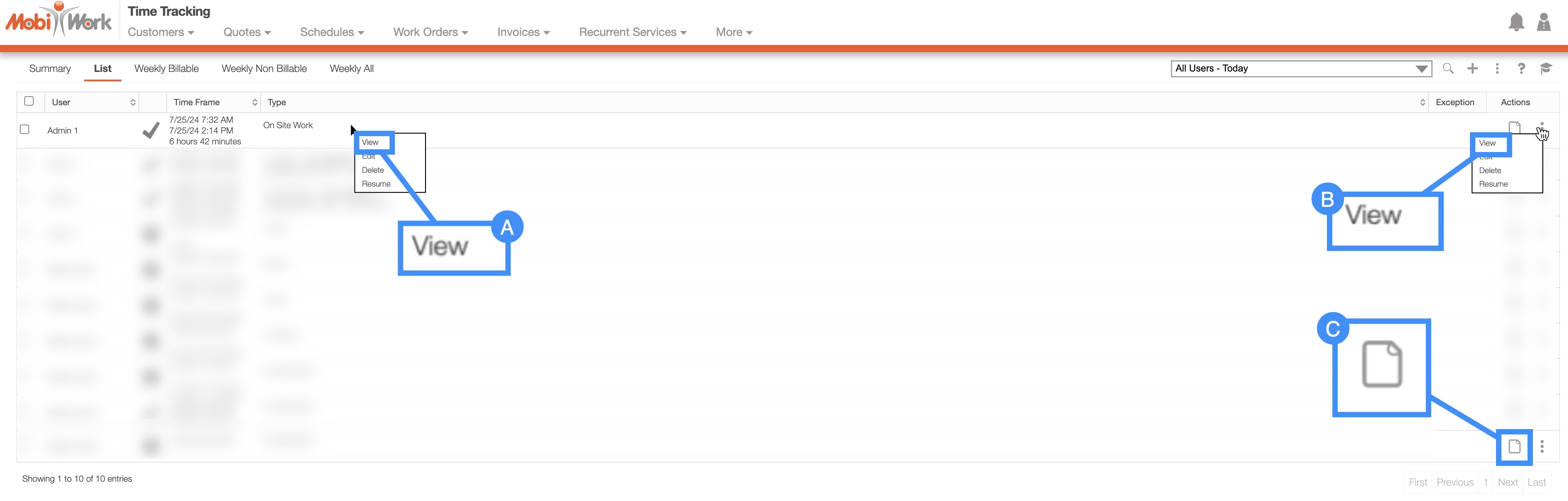Toggle the select-all header checkbox
Screen dimensions: 1568x501
click(x=29, y=101)
